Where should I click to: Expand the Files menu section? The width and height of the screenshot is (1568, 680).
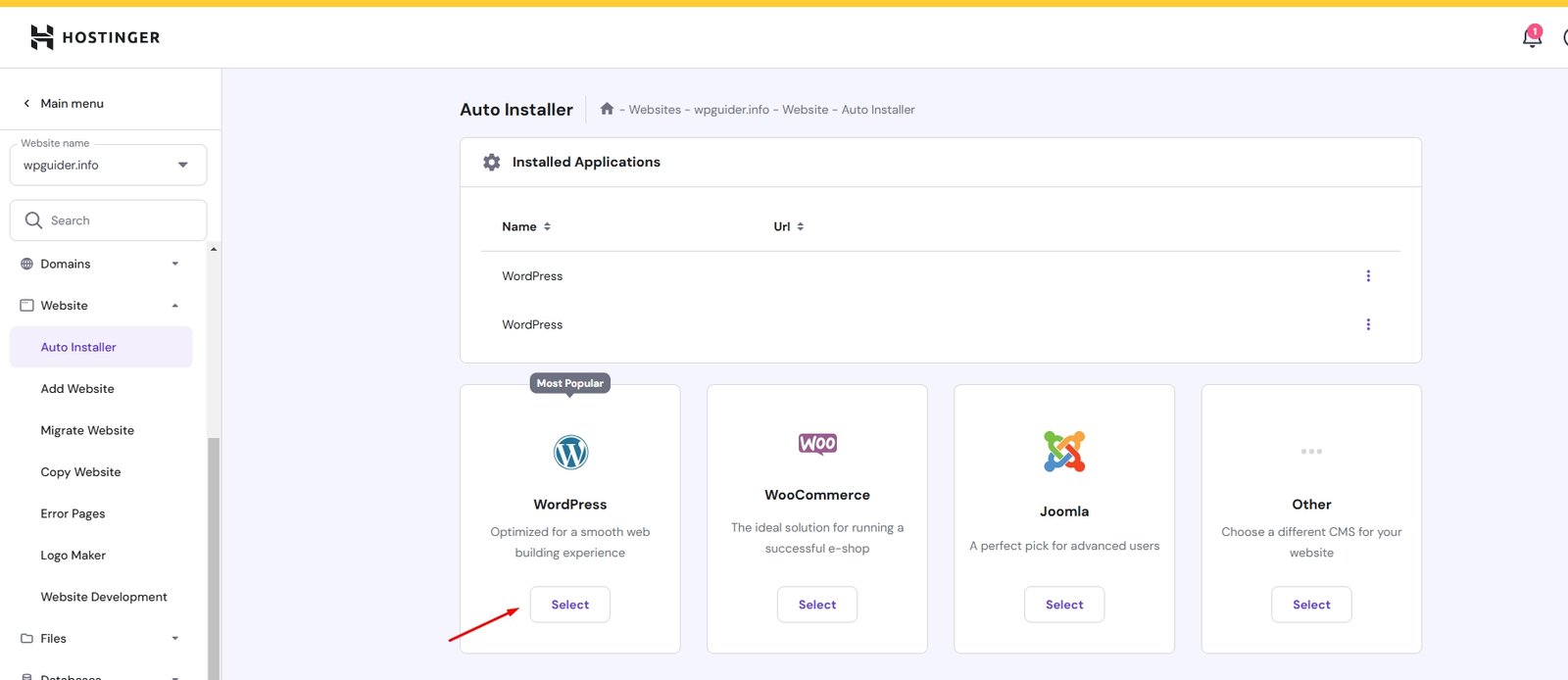click(x=175, y=639)
